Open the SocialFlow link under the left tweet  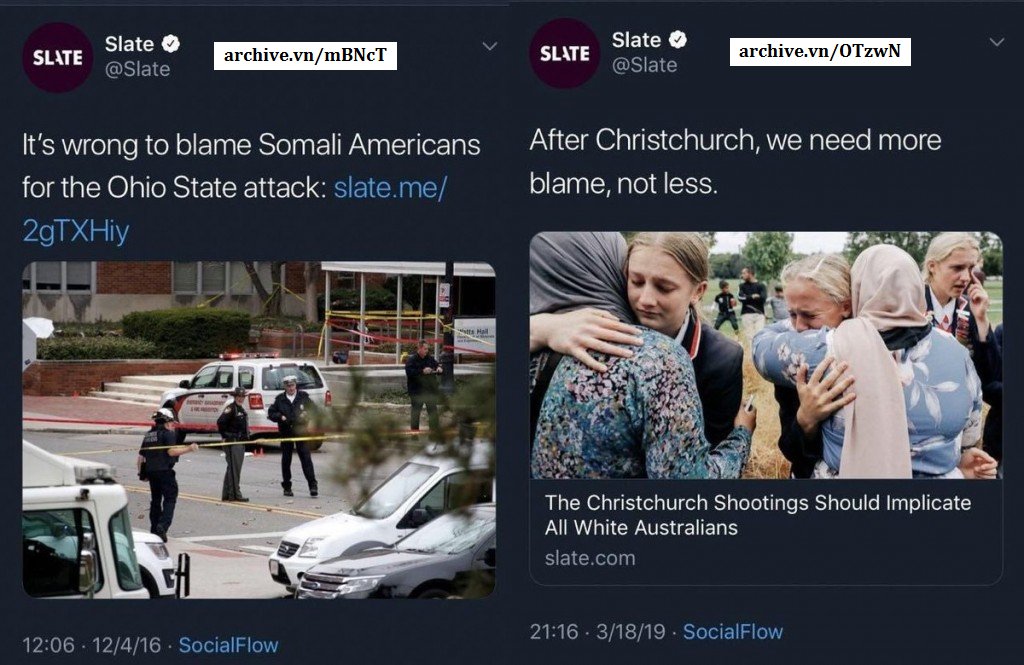click(229, 645)
